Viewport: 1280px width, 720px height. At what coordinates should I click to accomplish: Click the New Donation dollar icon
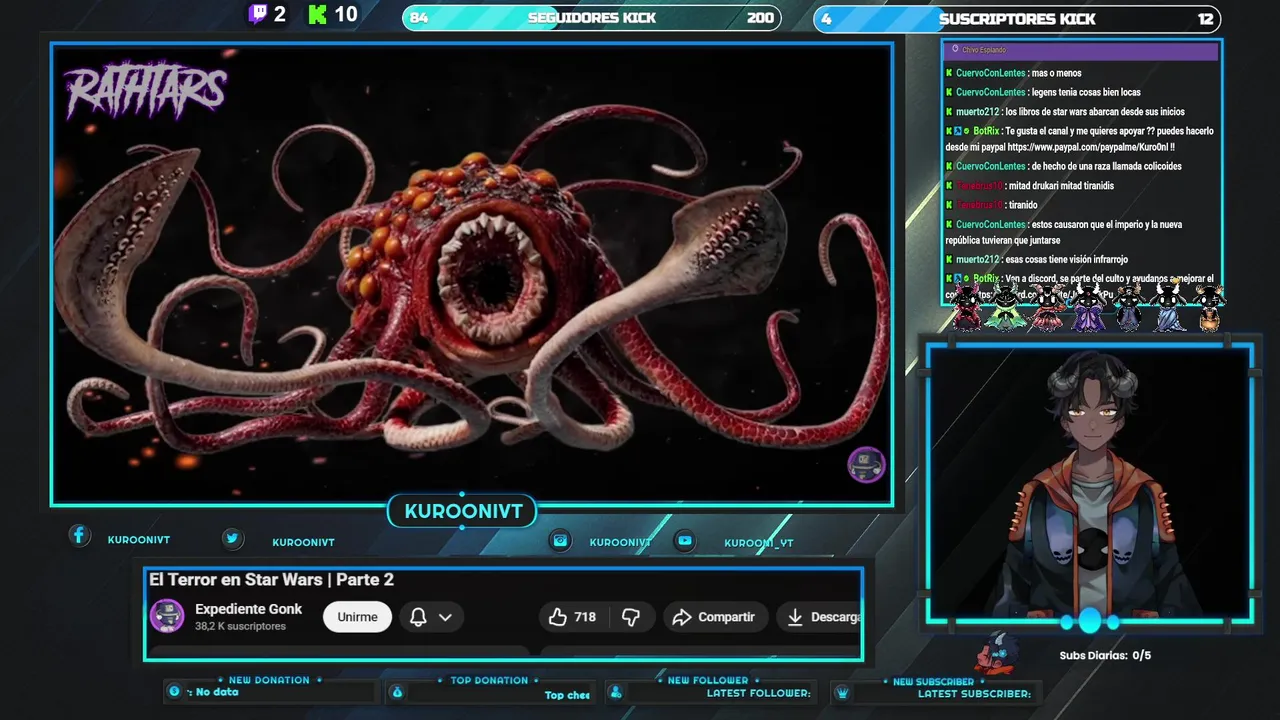tap(174, 691)
